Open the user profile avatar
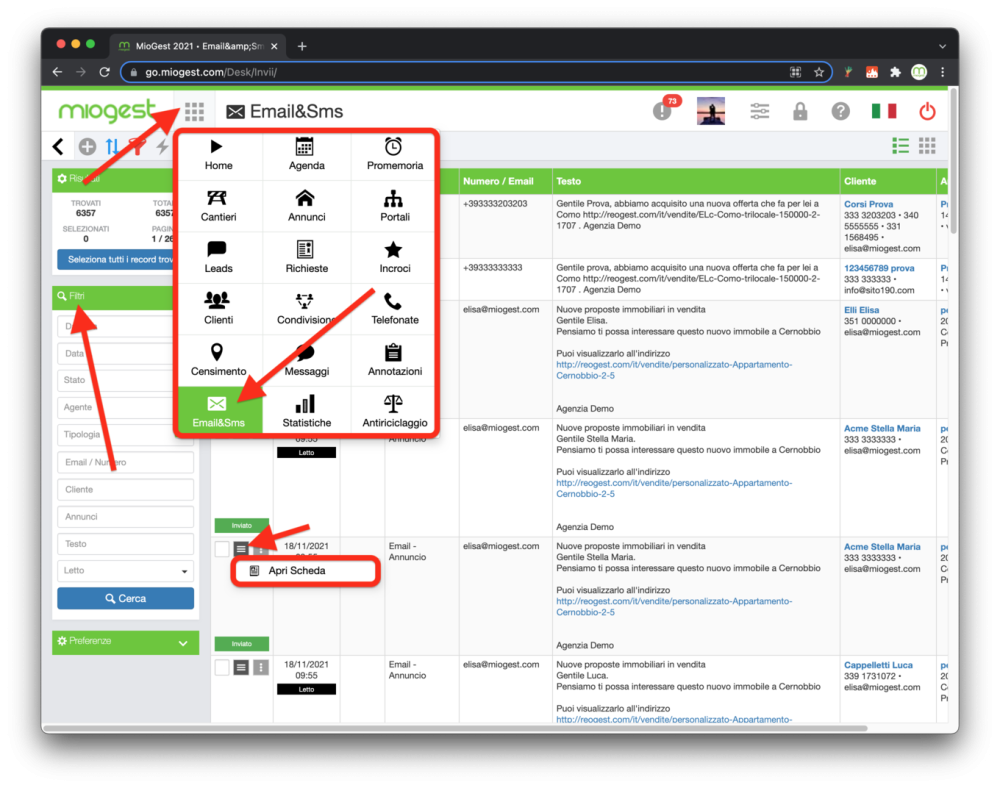Screen dimensions: 1000x788 tap(710, 111)
